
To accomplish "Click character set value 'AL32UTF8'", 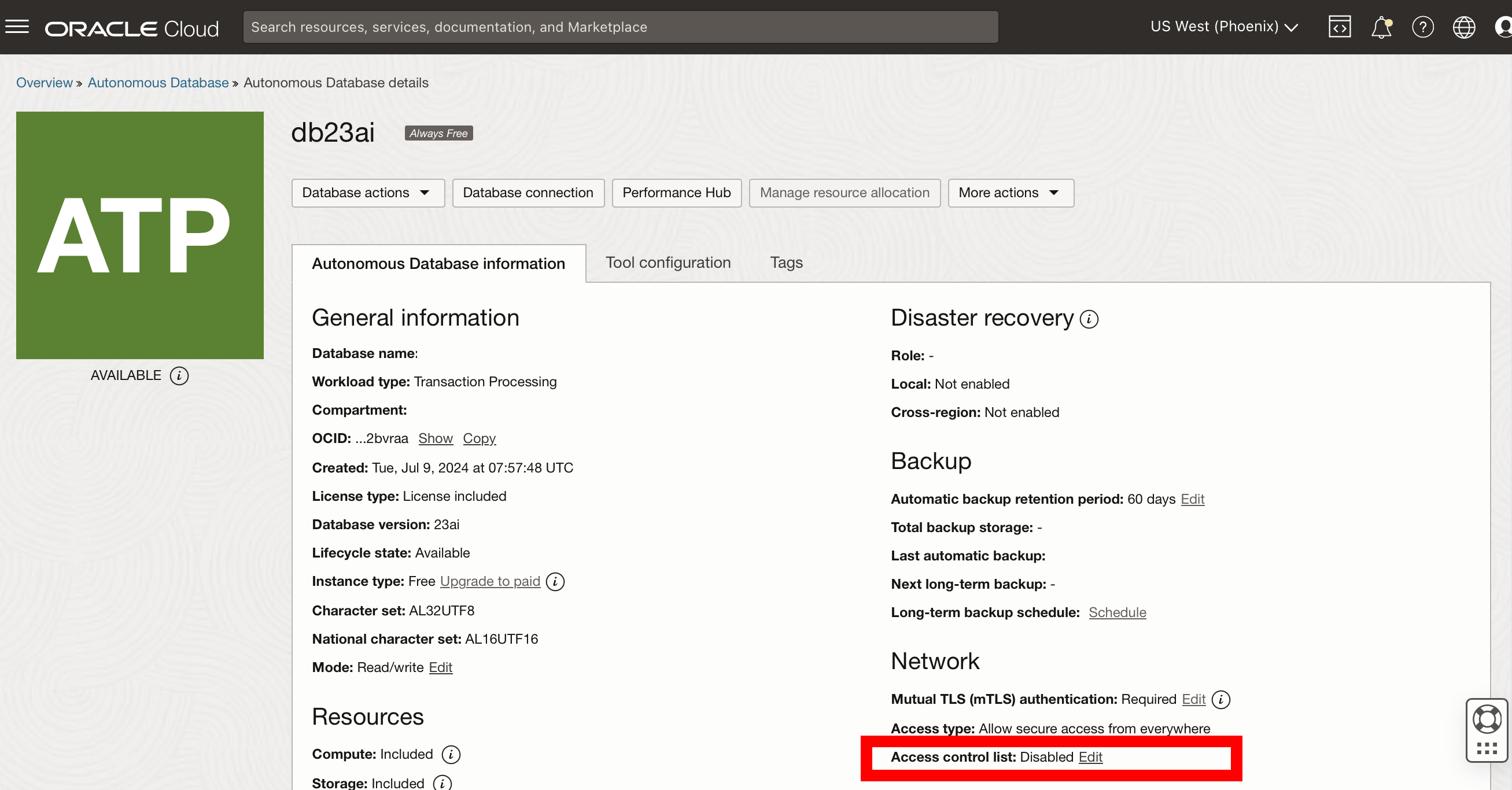I will (441, 610).
